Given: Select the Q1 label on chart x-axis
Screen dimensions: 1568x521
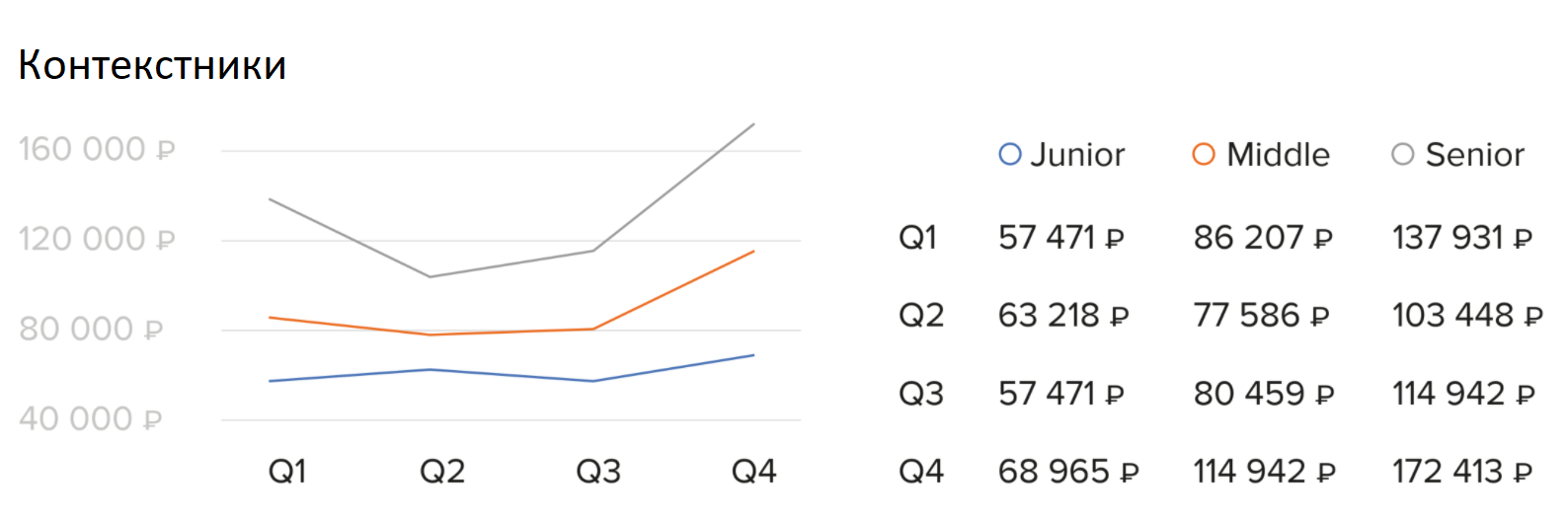Looking at the screenshot, I should [287, 472].
